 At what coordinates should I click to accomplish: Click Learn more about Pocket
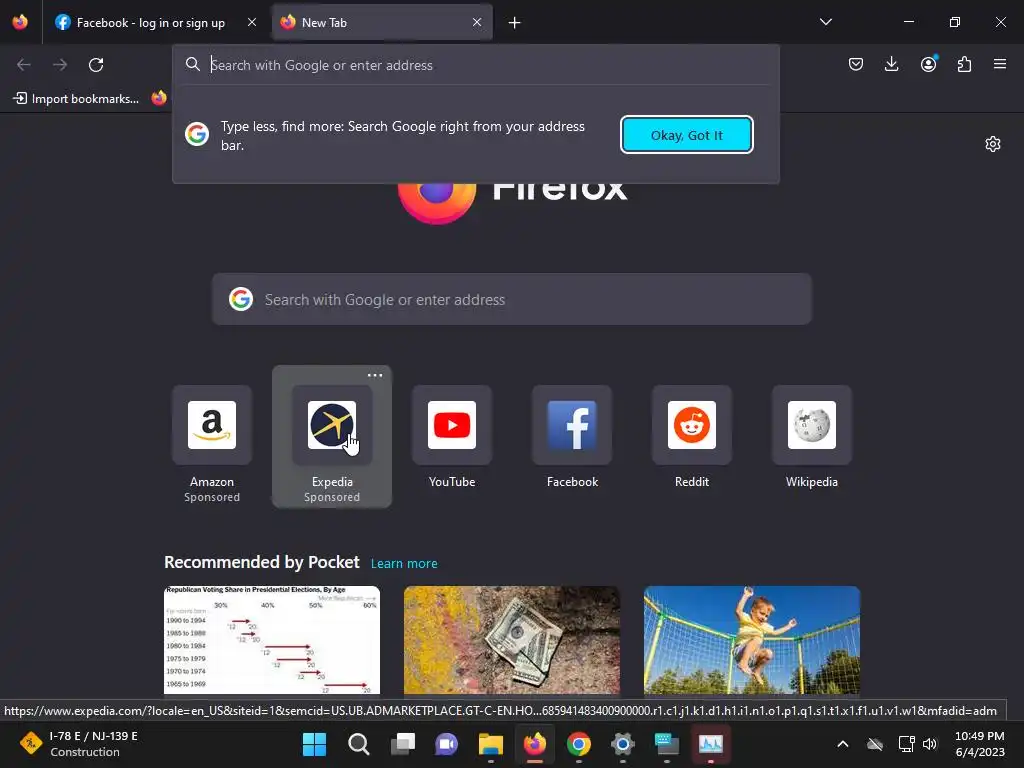(404, 564)
